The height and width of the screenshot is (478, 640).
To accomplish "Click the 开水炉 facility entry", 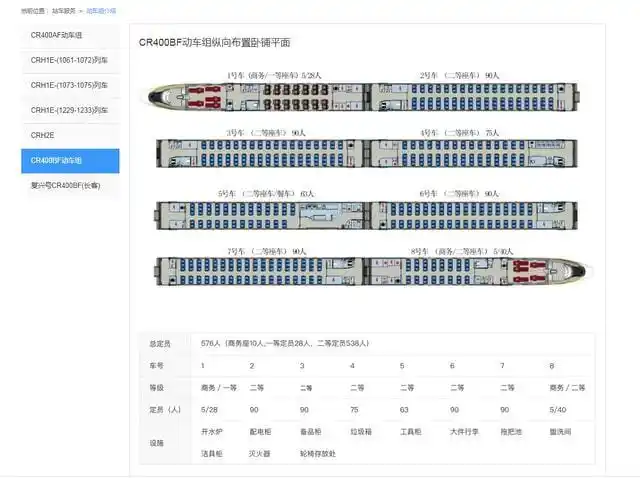I will 211,432.
